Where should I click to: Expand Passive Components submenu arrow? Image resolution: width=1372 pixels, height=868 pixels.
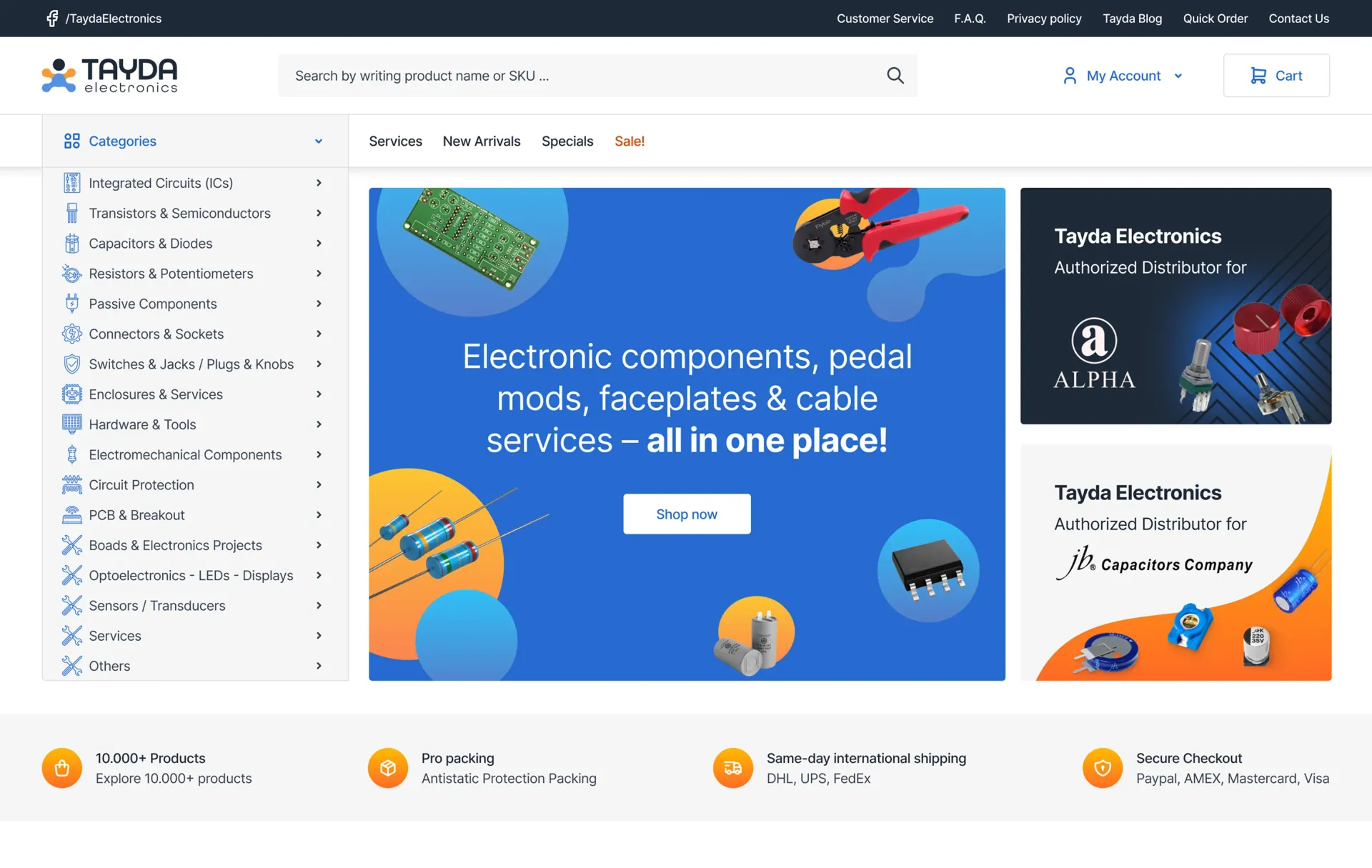[x=319, y=304]
